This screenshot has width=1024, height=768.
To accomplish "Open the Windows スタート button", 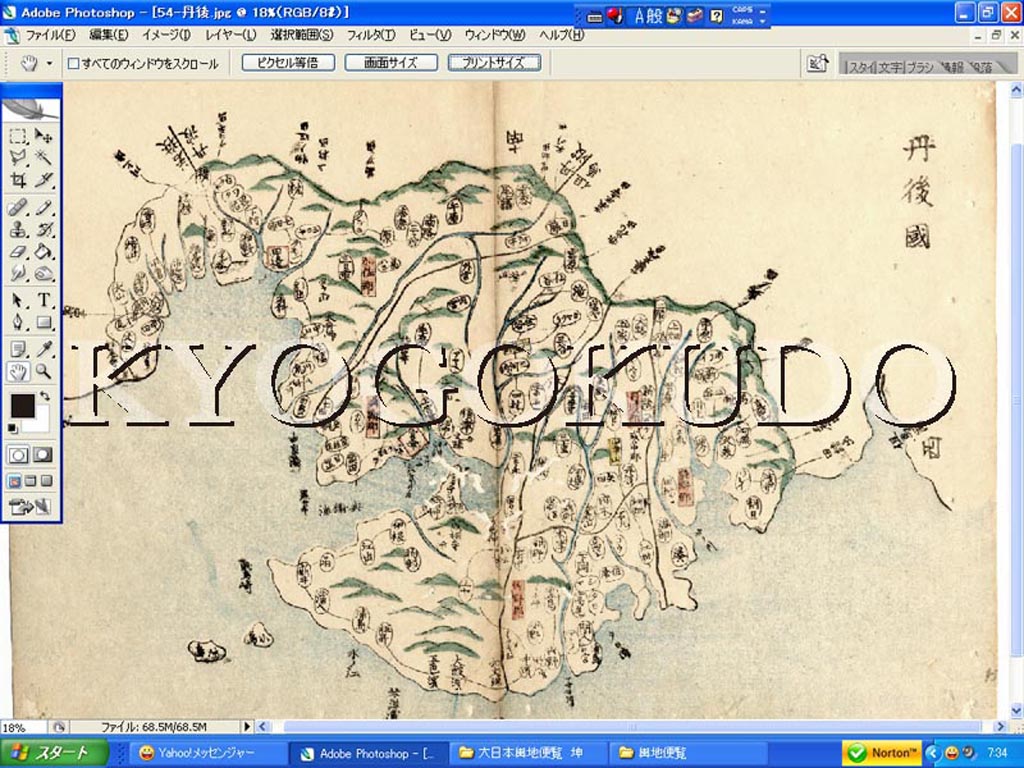I will (x=54, y=753).
